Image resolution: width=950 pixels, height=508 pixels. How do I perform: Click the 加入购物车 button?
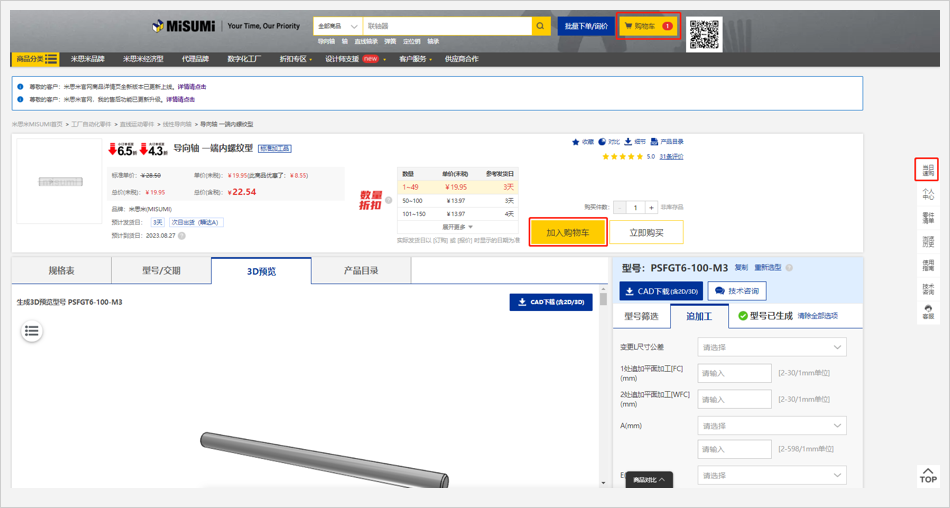click(567, 232)
